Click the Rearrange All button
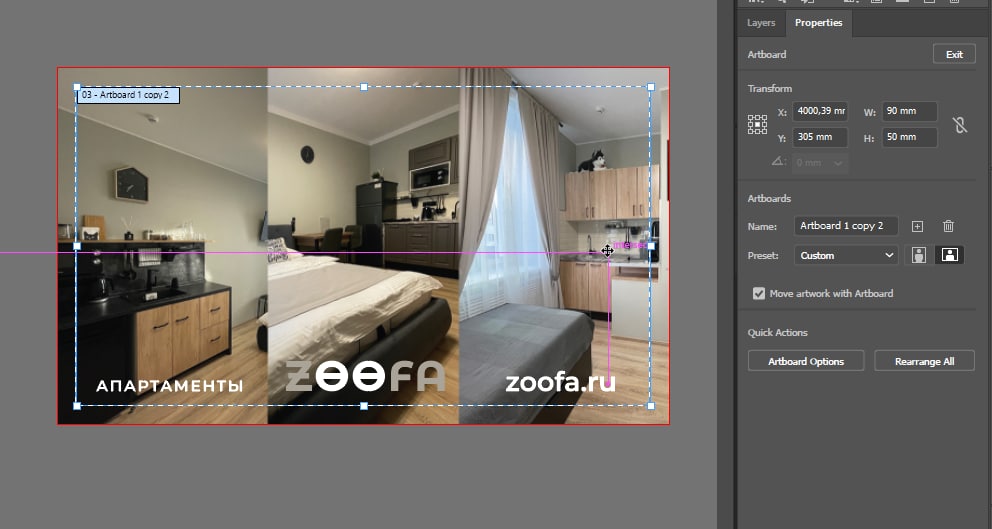This screenshot has height=529, width=992. point(924,361)
